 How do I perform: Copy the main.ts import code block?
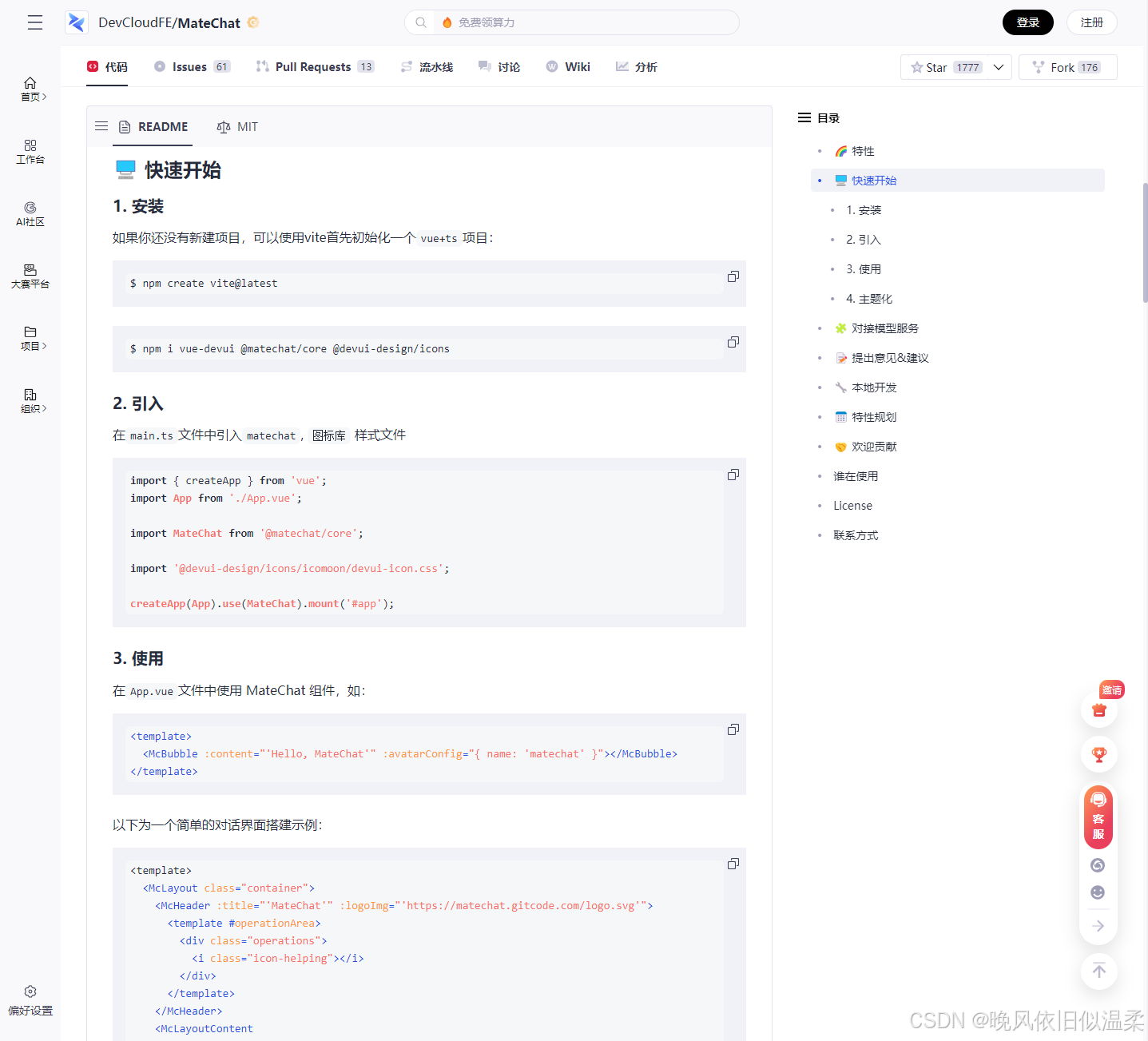click(733, 475)
